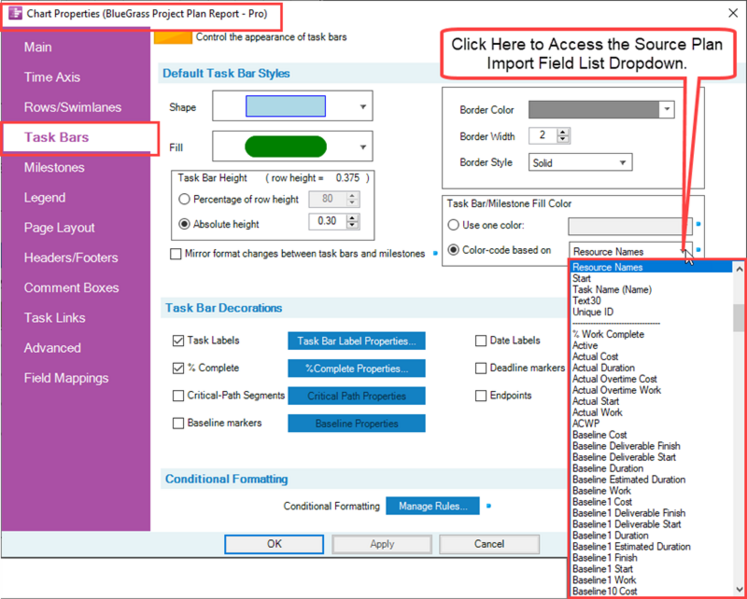Viewport: 747px width, 599px height.
Task: Open the Border Color dropdown
Action: [x=667, y=110]
